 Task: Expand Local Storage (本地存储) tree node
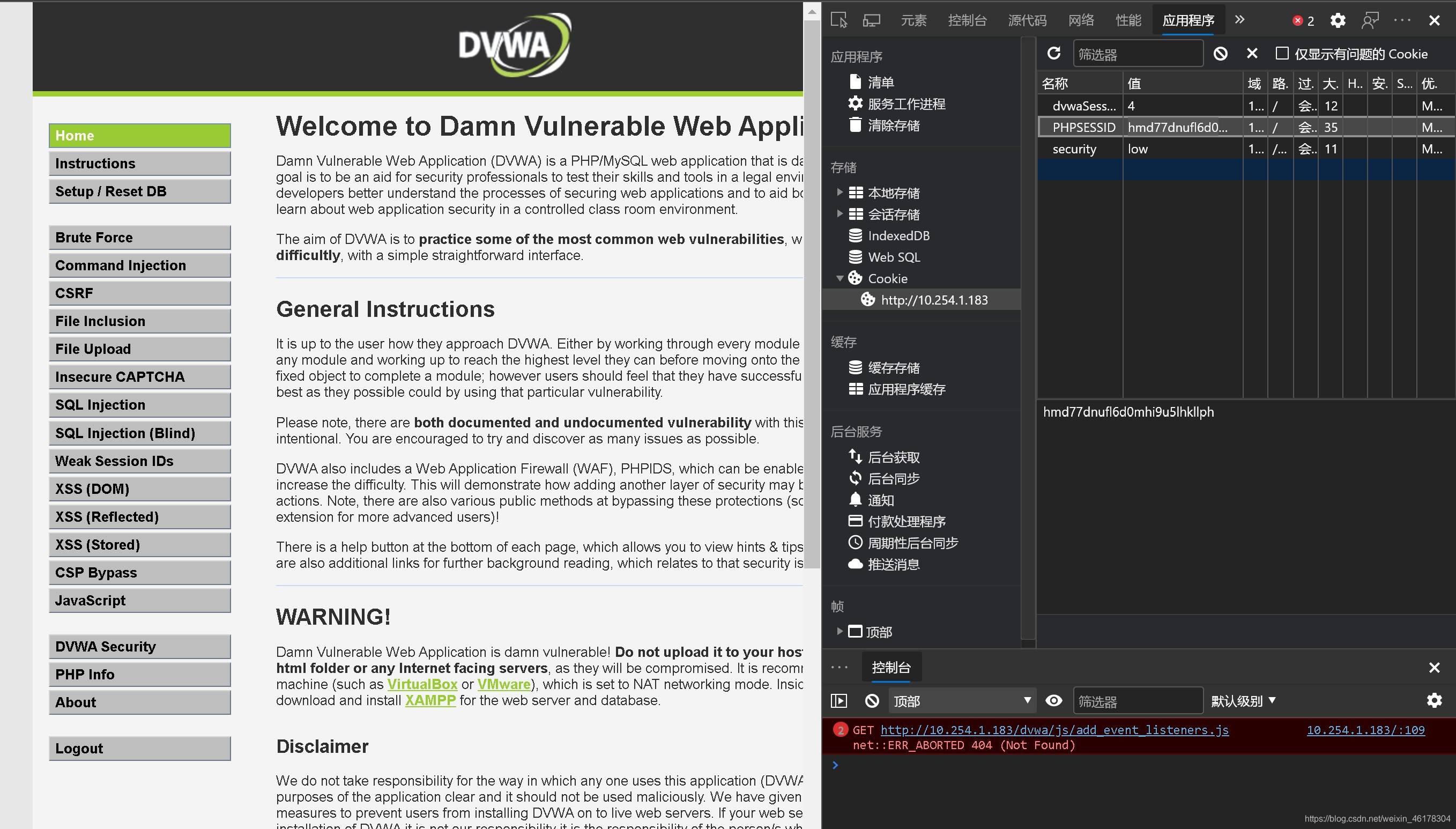click(x=840, y=193)
